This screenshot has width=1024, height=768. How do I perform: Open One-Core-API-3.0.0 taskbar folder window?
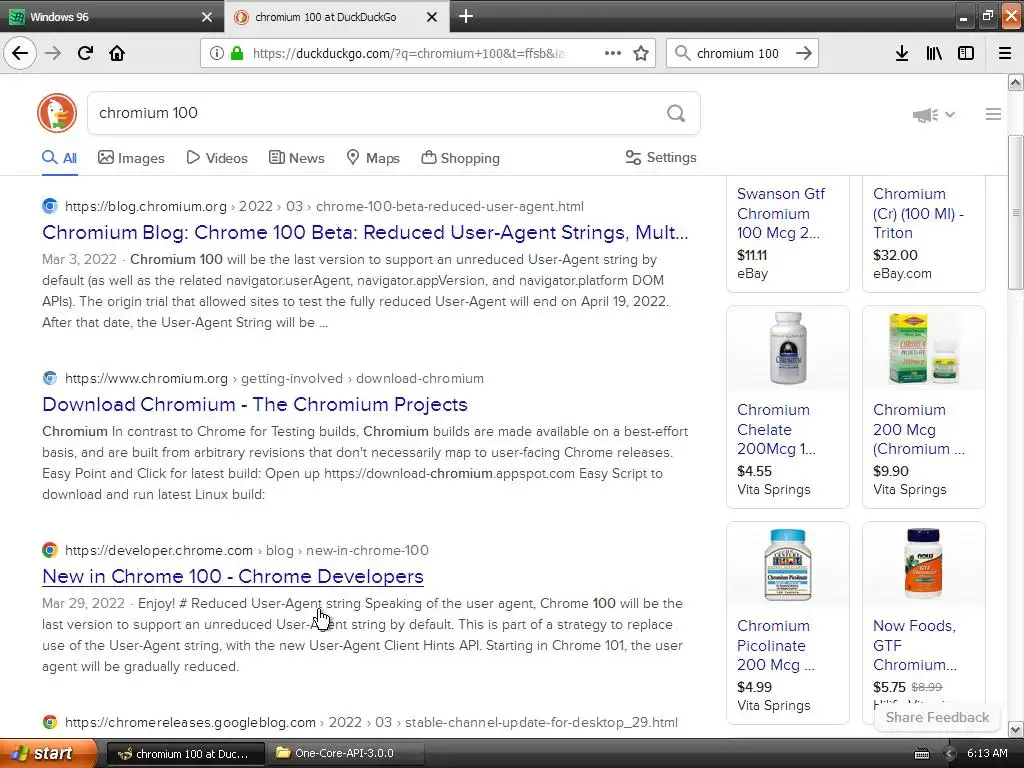346,754
